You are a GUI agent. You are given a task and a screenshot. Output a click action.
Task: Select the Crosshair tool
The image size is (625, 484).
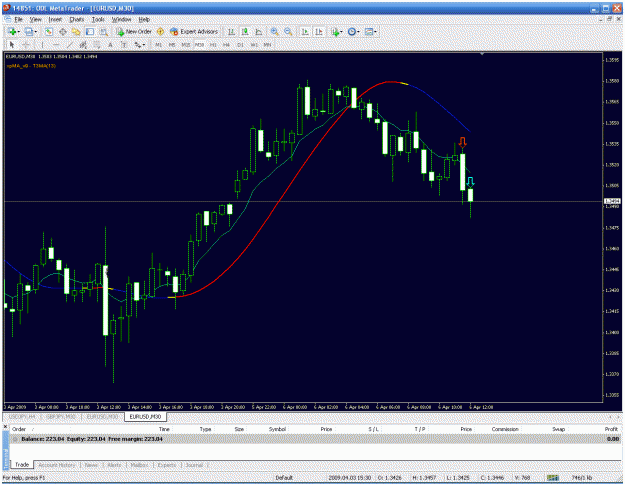coord(26,45)
